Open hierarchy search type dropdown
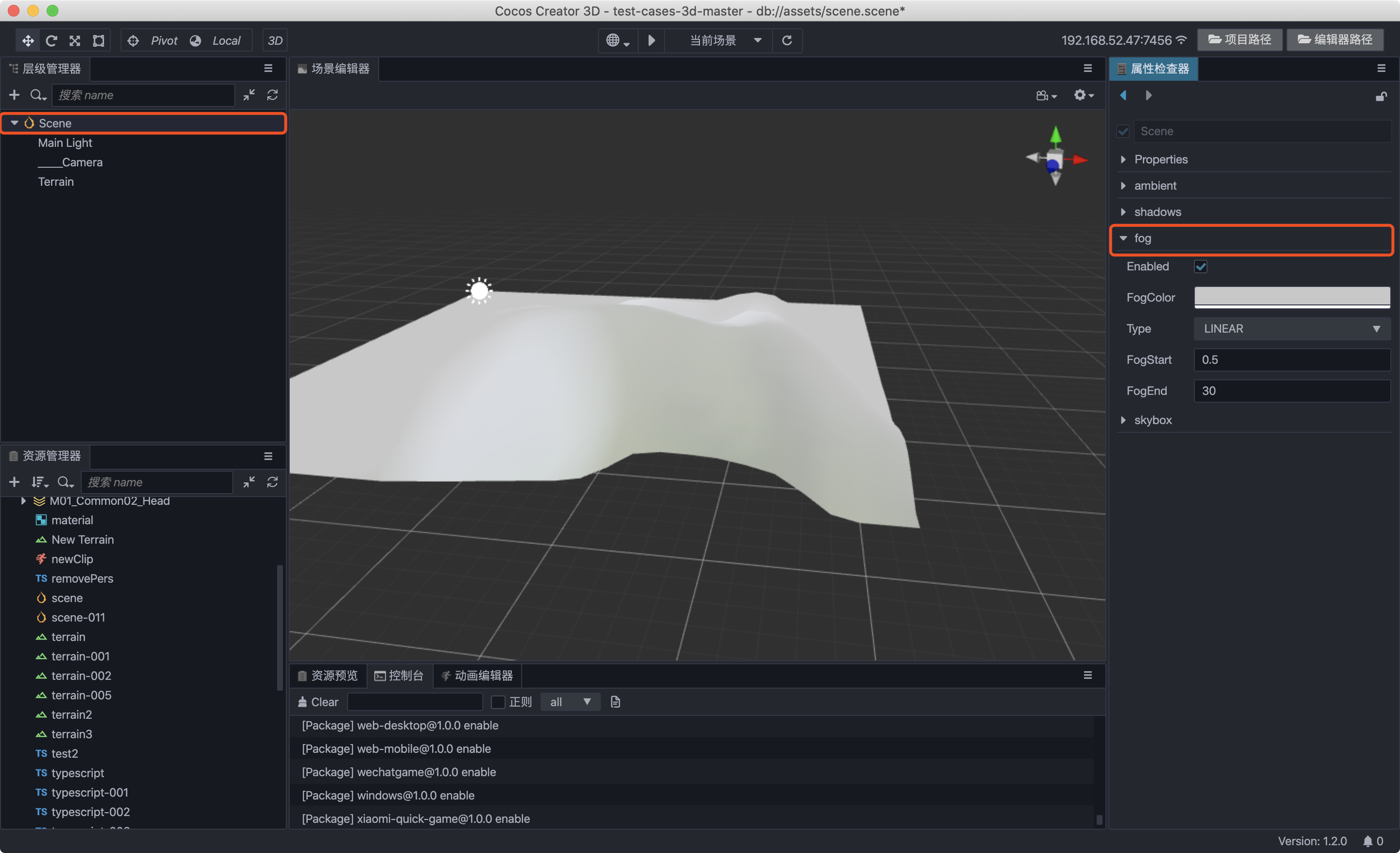The height and width of the screenshot is (853, 1400). tap(37, 95)
